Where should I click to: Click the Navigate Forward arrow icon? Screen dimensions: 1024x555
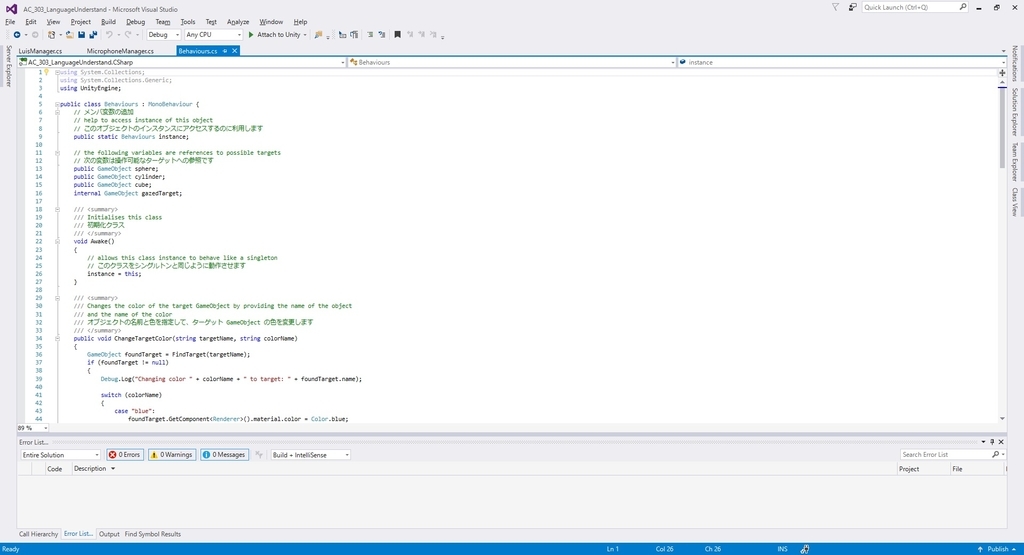pos(35,35)
